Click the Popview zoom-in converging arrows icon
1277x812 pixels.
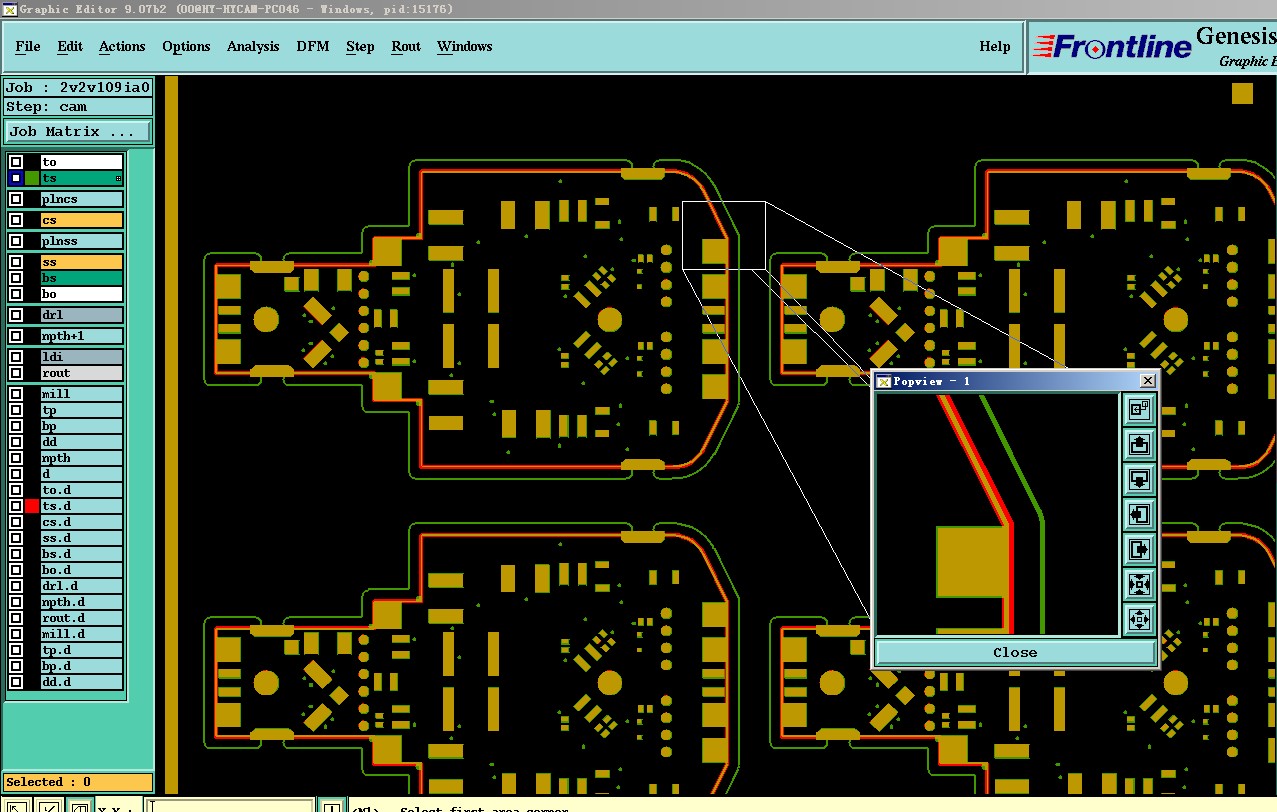click(x=1139, y=584)
